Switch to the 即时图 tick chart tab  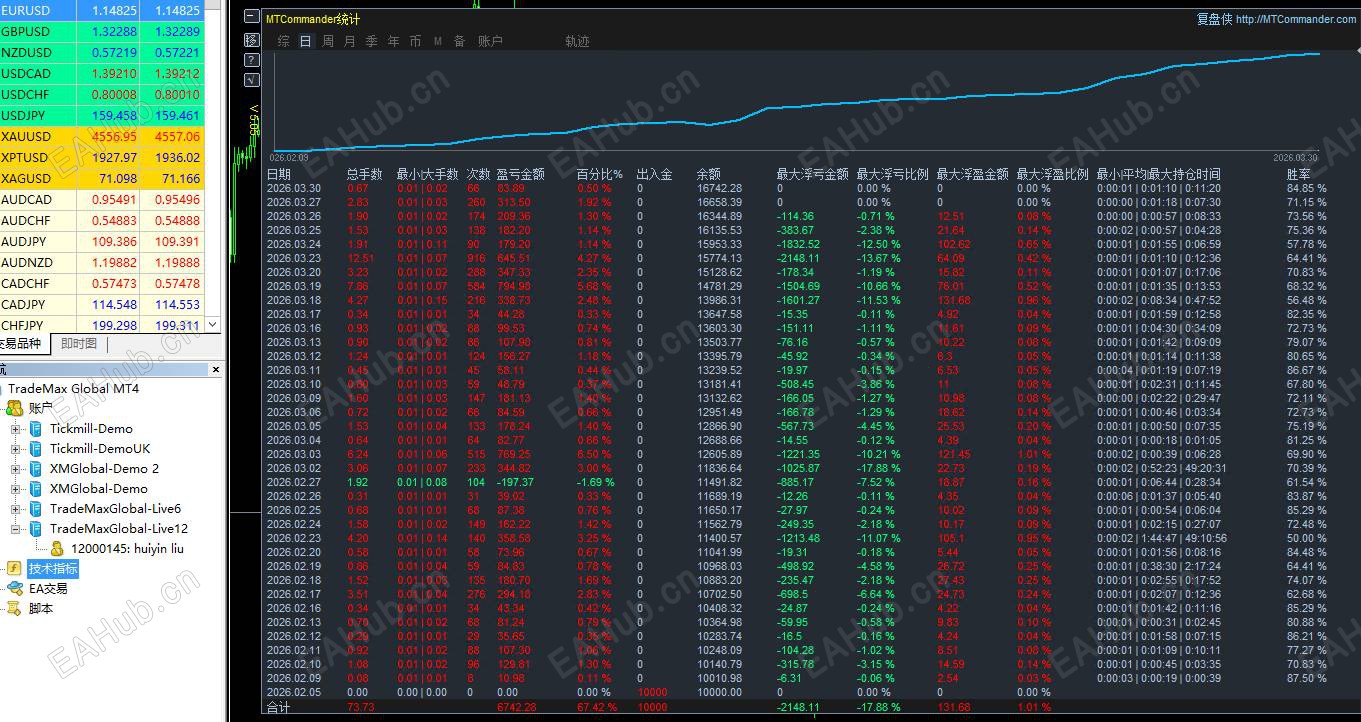click(79, 344)
